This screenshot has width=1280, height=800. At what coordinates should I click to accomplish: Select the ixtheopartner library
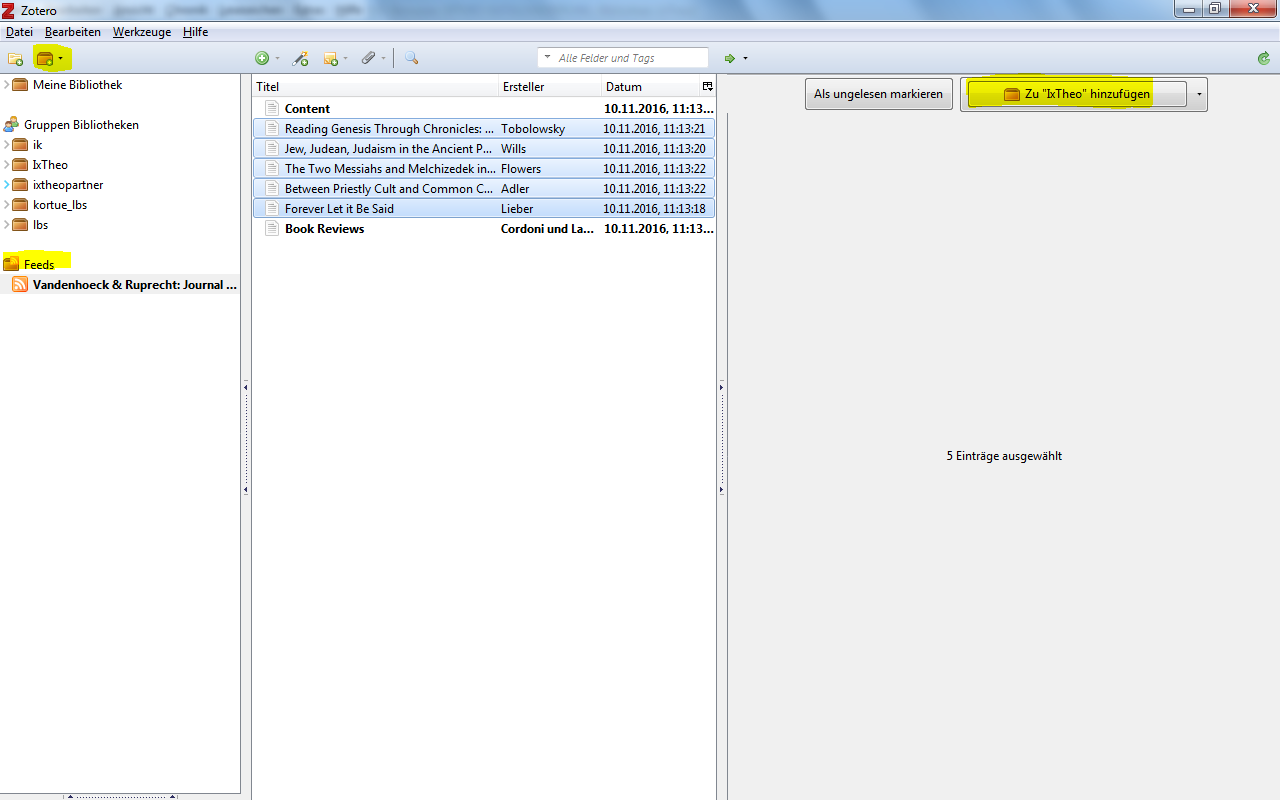point(68,185)
